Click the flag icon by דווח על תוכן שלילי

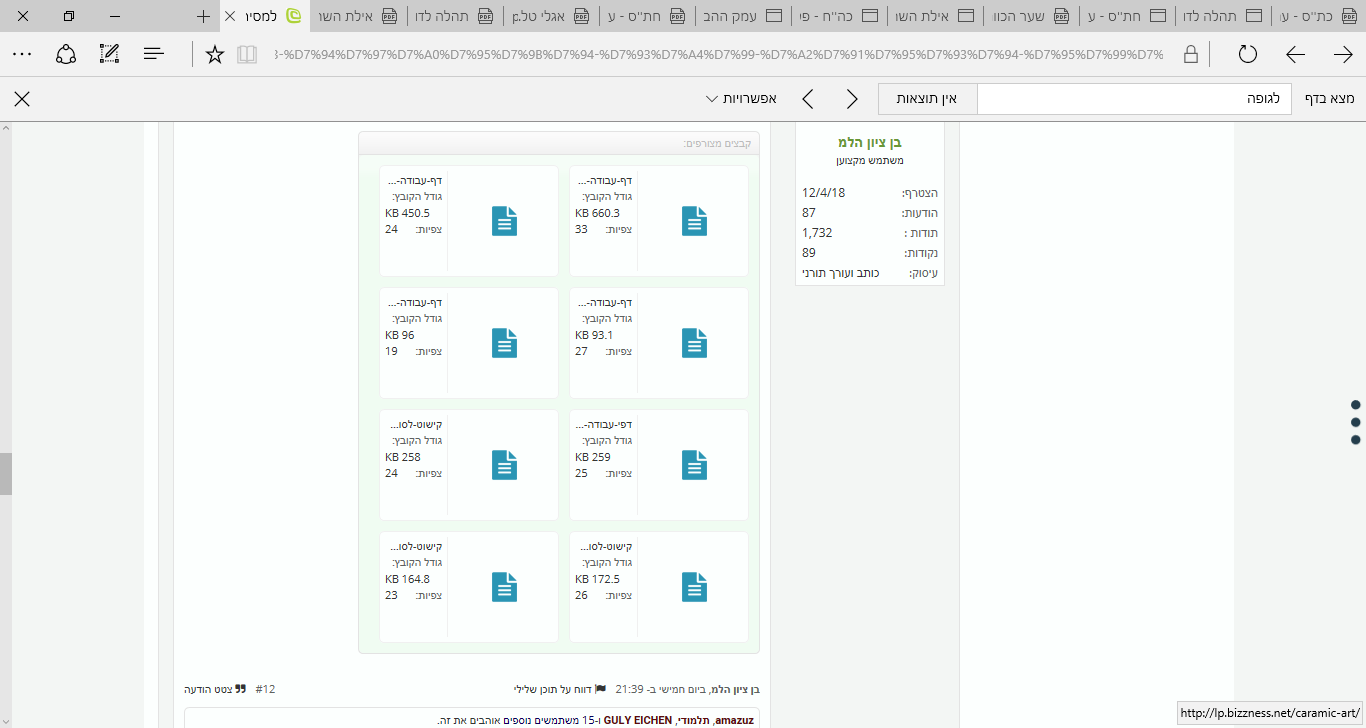(x=600, y=689)
